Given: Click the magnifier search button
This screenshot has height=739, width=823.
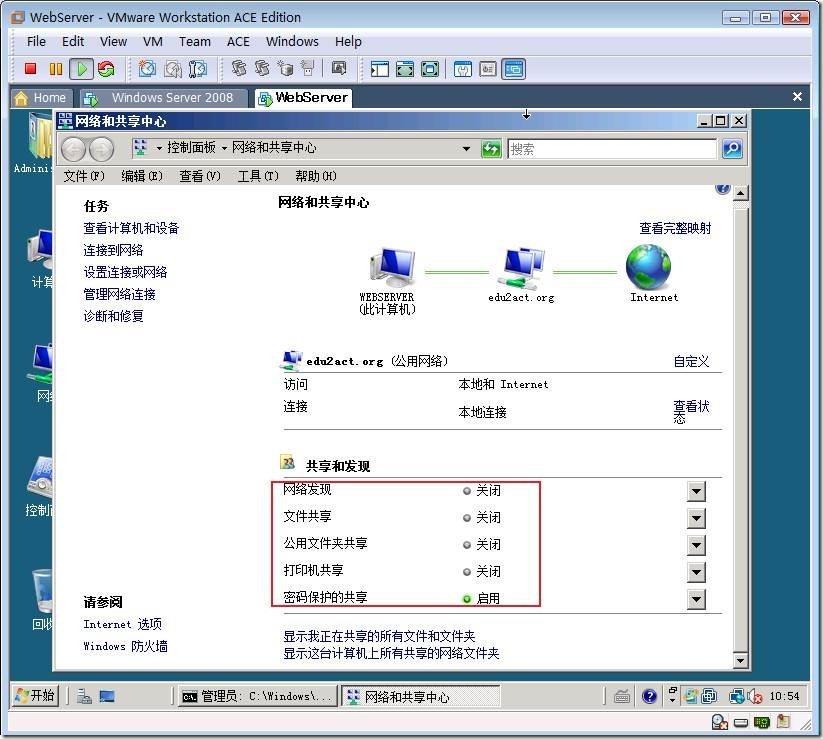Looking at the screenshot, I should tap(732, 149).
